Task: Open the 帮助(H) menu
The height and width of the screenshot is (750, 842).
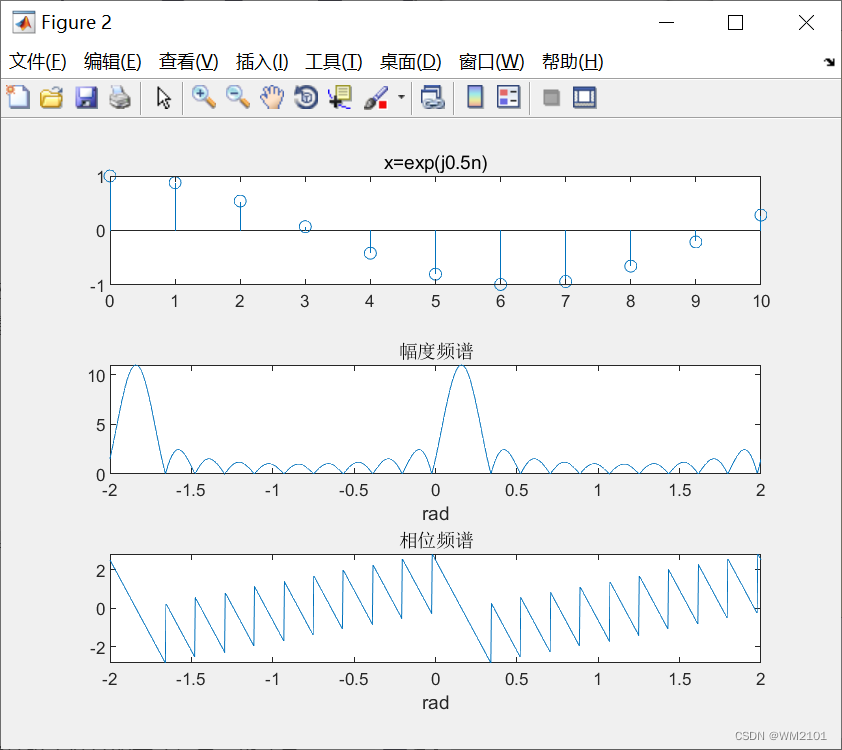Action: coord(572,62)
